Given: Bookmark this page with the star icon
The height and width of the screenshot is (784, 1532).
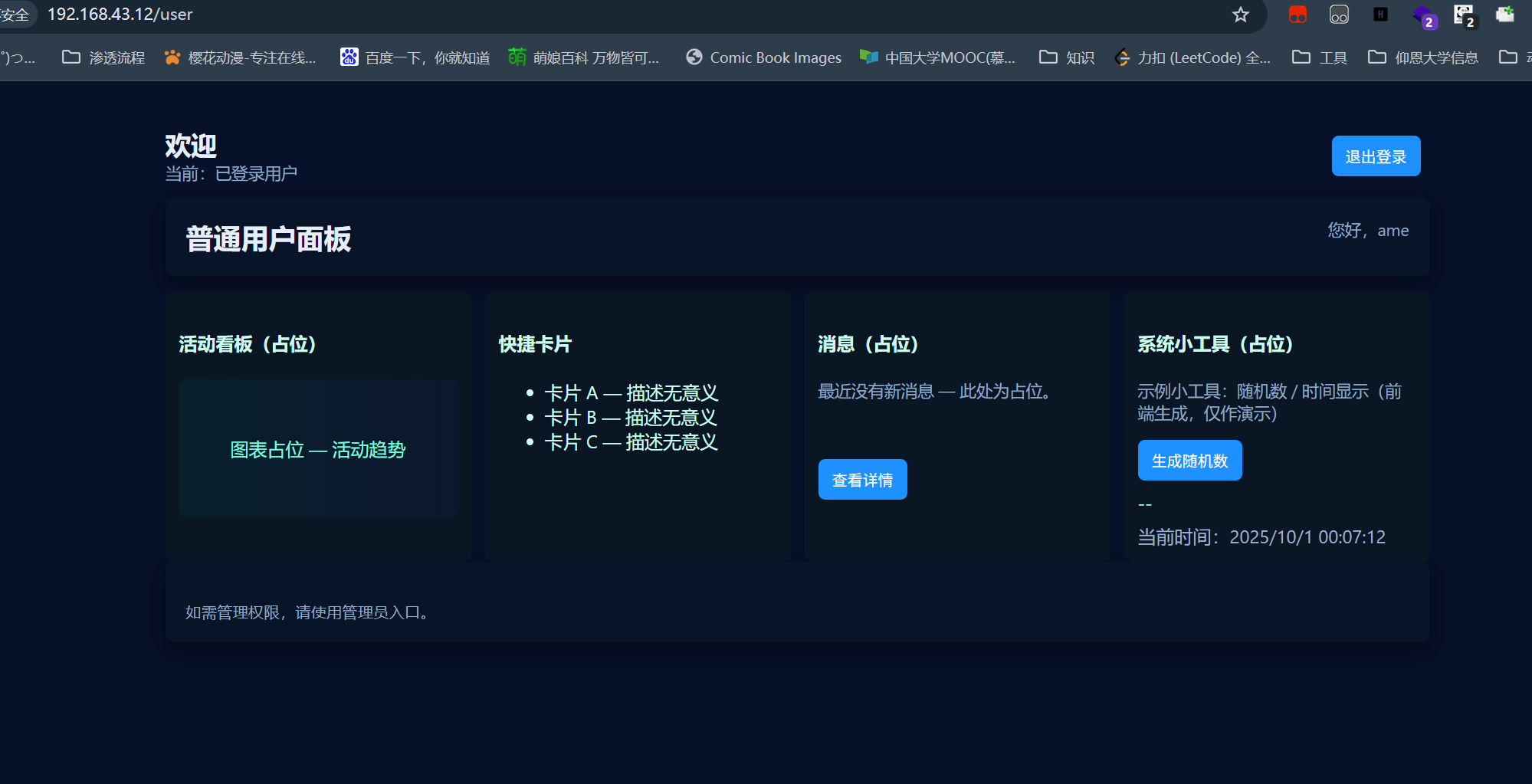Looking at the screenshot, I should tap(1241, 15).
